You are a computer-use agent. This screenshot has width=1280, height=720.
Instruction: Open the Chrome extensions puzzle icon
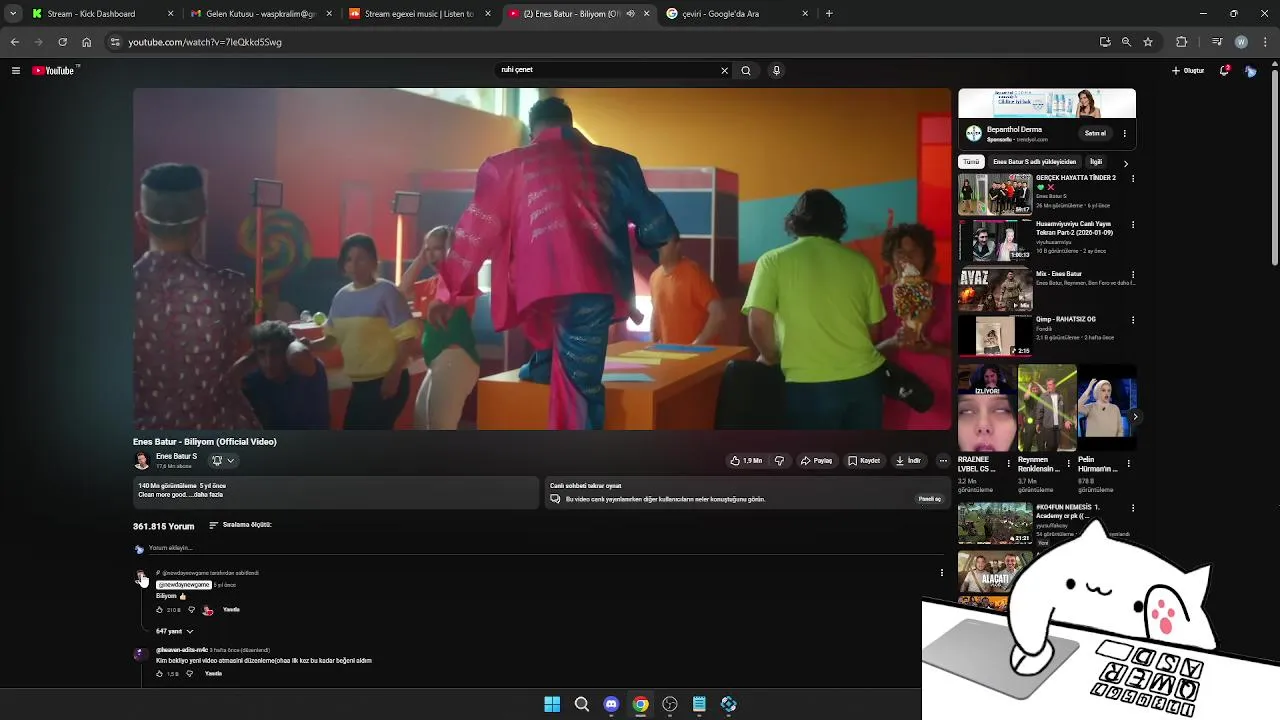(x=1181, y=42)
